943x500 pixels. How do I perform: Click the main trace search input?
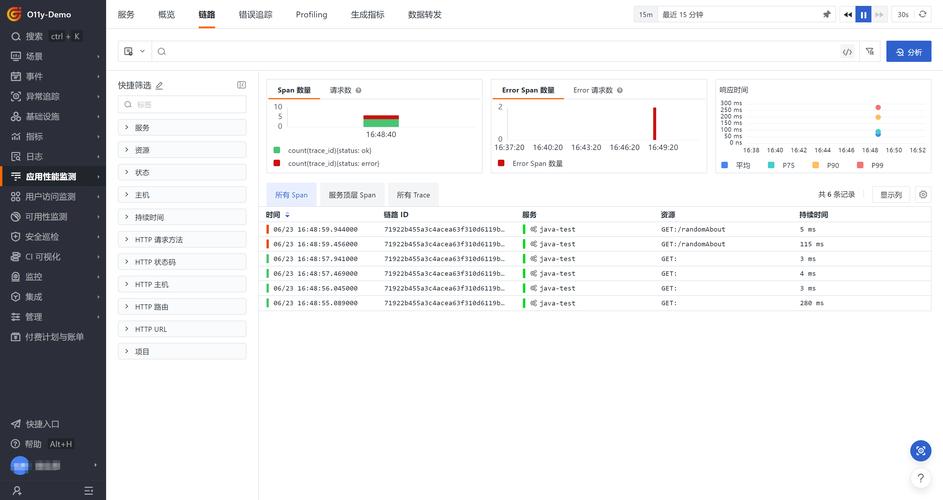coord(496,52)
